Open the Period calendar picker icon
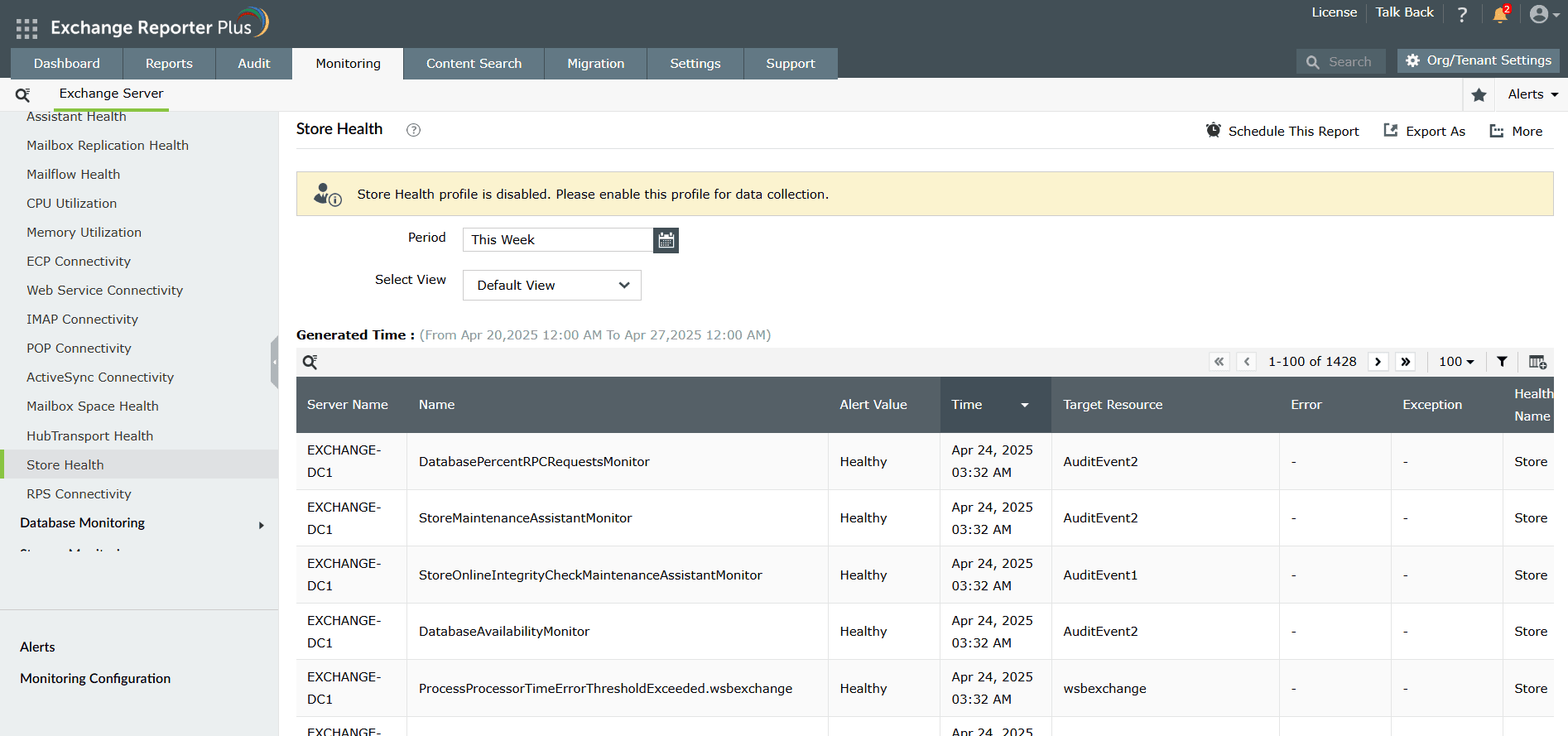The height and width of the screenshot is (736, 1568). pos(666,241)
